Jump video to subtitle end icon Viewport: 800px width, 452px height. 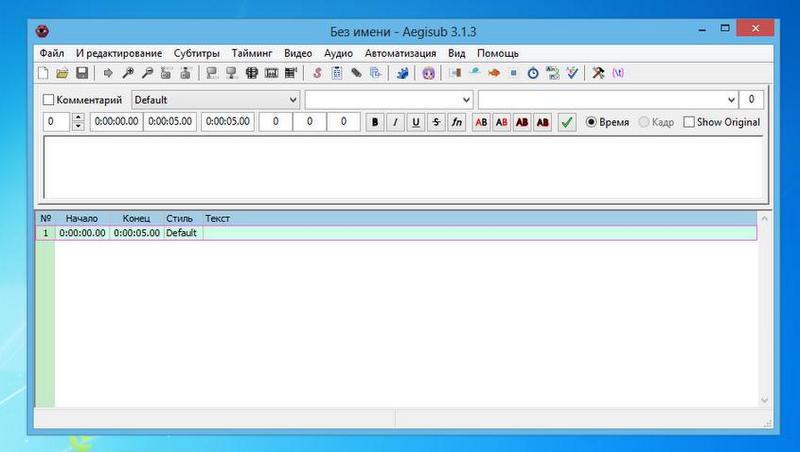pos(186,73)
